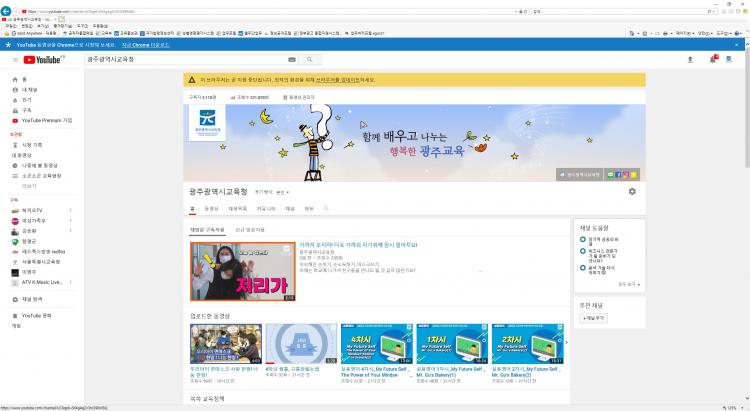Click the search magnifier button
This screenshot has height=411, width=750.
pyautogui.click(x=310, y=60)
